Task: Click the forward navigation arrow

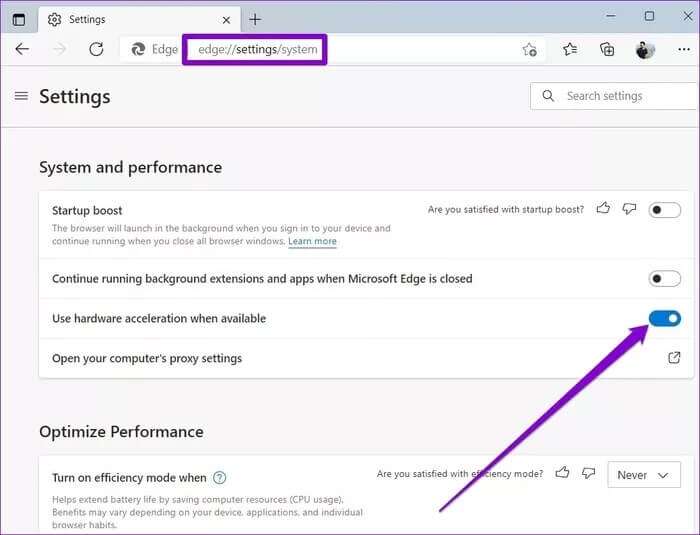Action: point(59,49)
